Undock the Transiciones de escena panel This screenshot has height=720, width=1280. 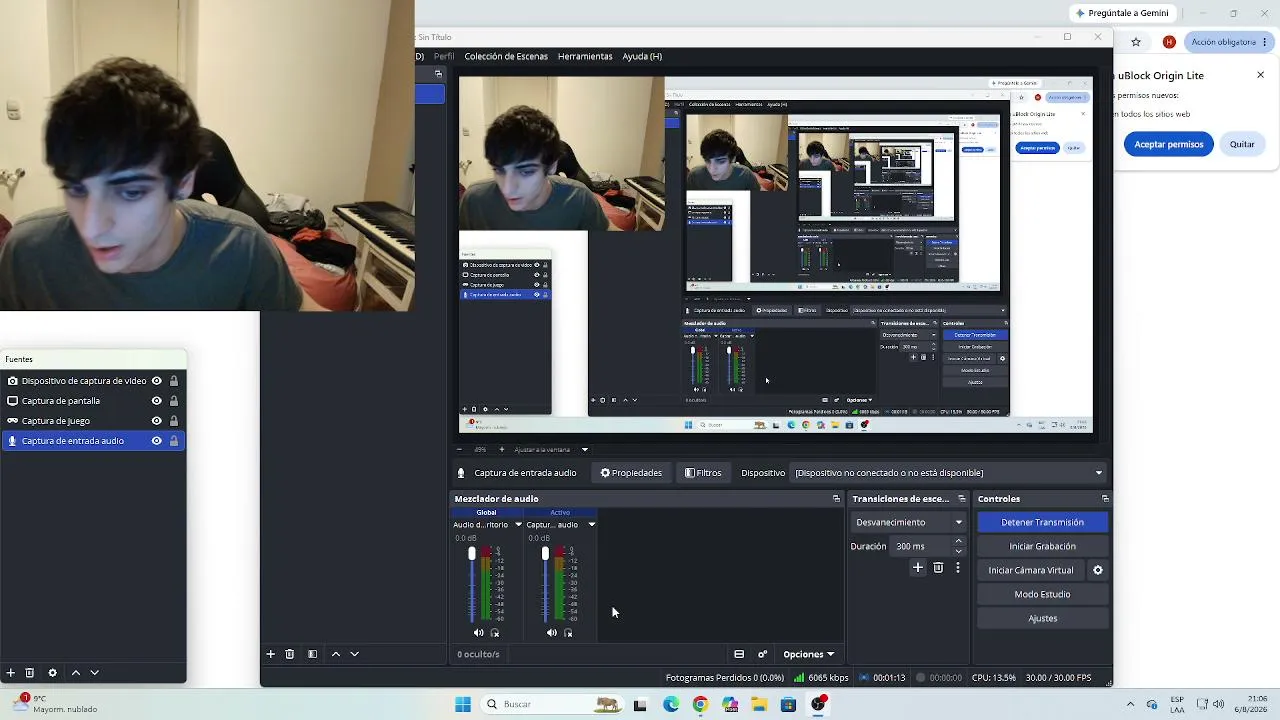click(x=962, y=499)
